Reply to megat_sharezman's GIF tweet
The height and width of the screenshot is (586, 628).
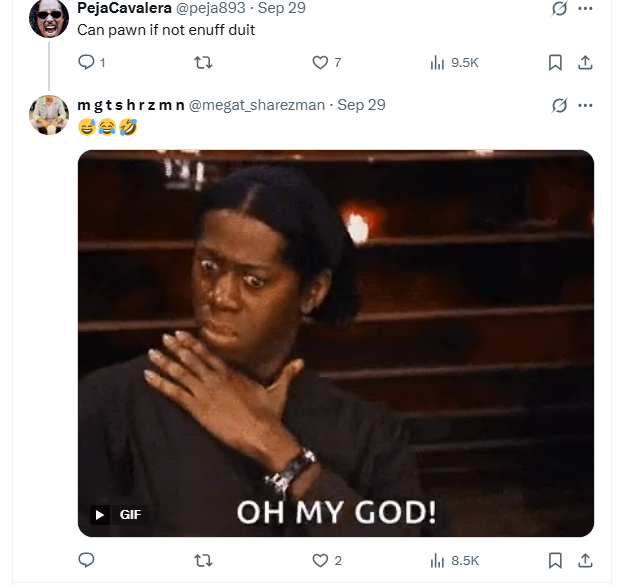pos(86,560)
